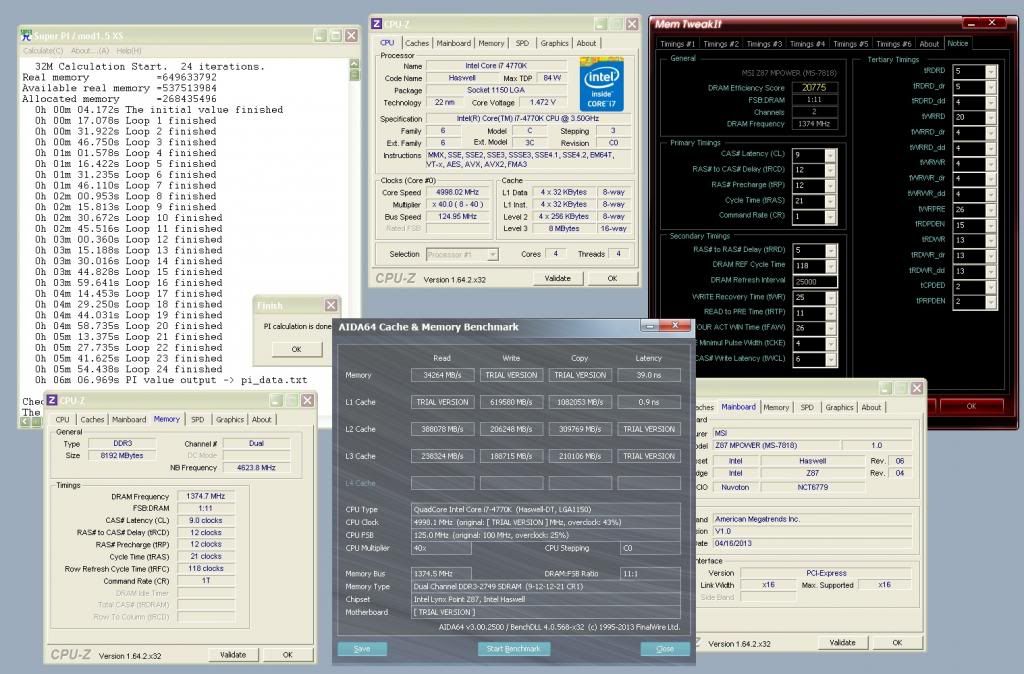The width and height of the screenshot is (1024, 674).
Task: Click the DRAM Efficiency Score value 20775
Action: [x=814, y=88]
